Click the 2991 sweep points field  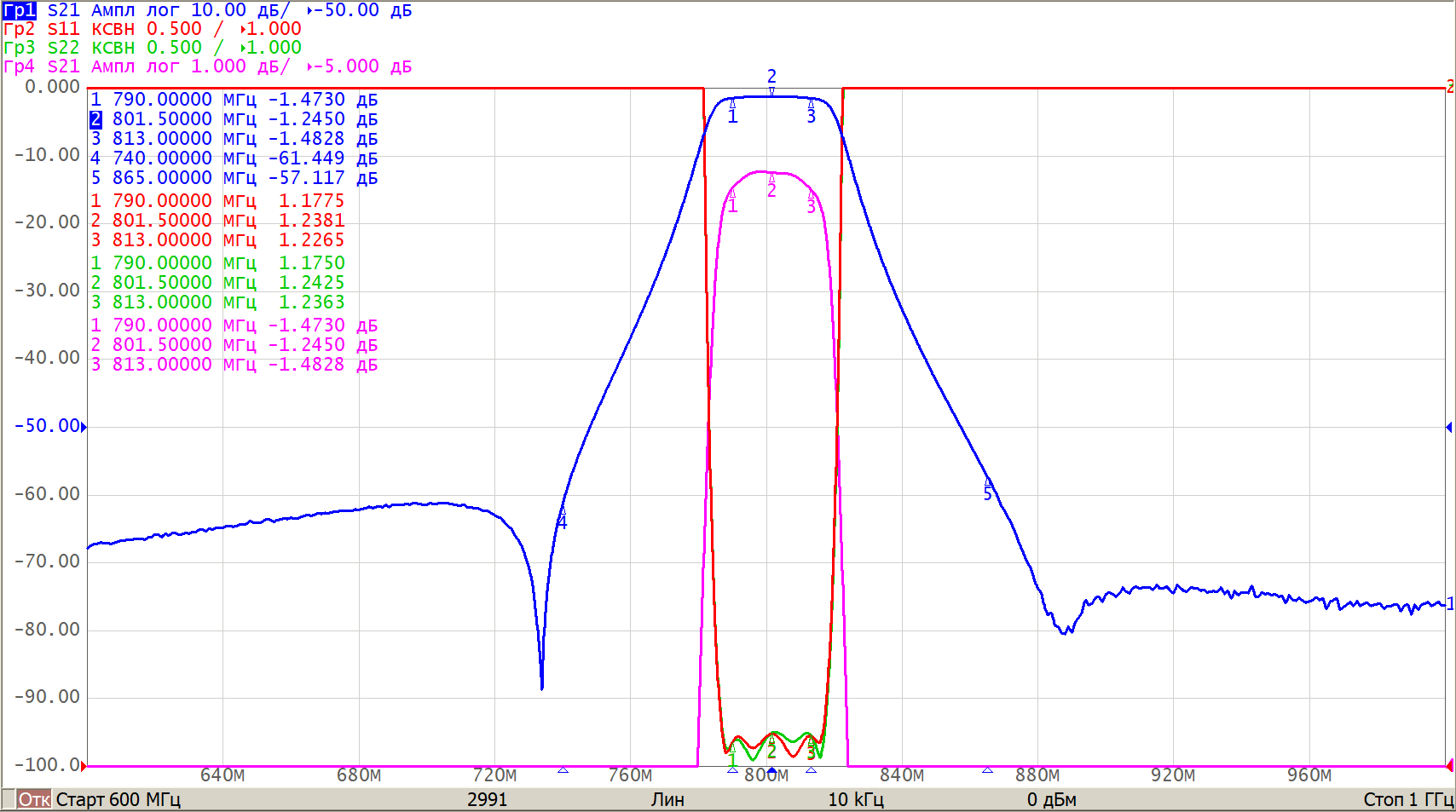click(x=487, y=799)
